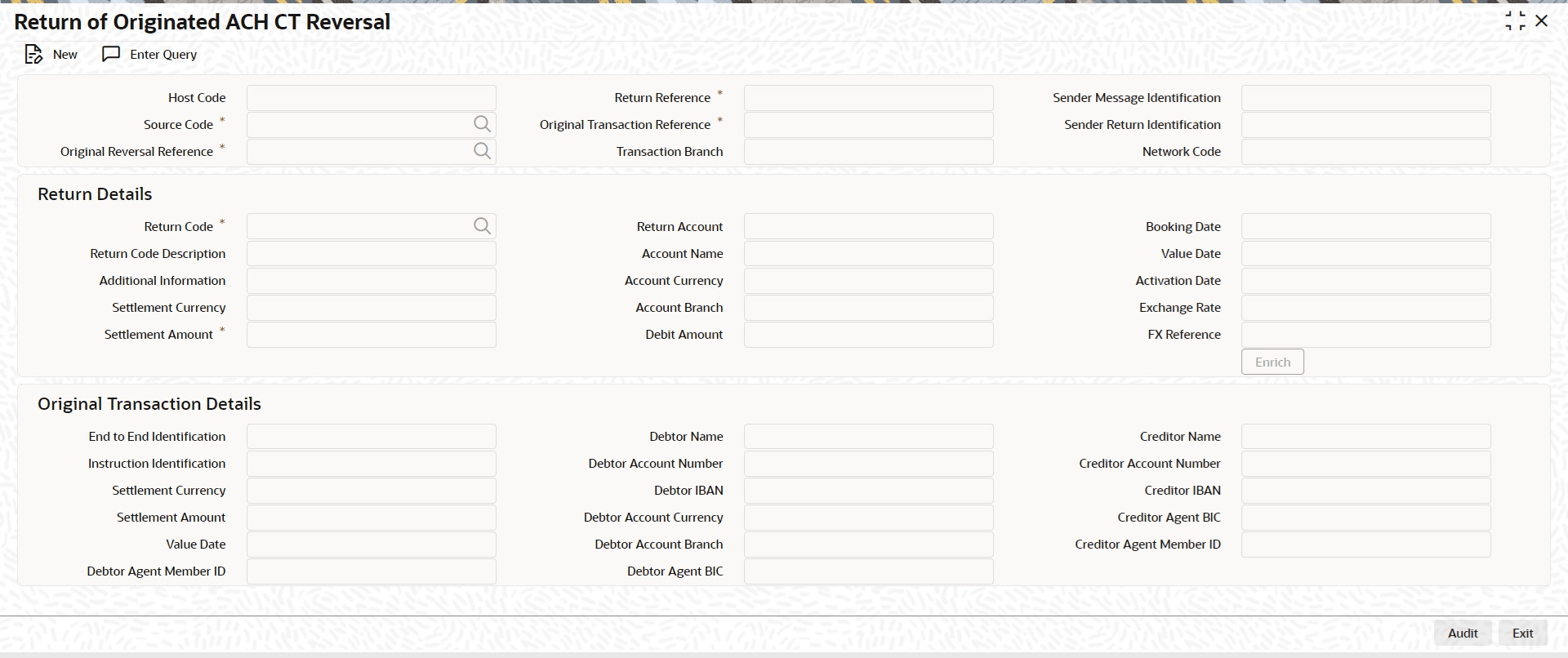Screen dimensions: 1568x658
Task: Focus the Creditor Agent Member ID field
Action: coord(1366,545)
